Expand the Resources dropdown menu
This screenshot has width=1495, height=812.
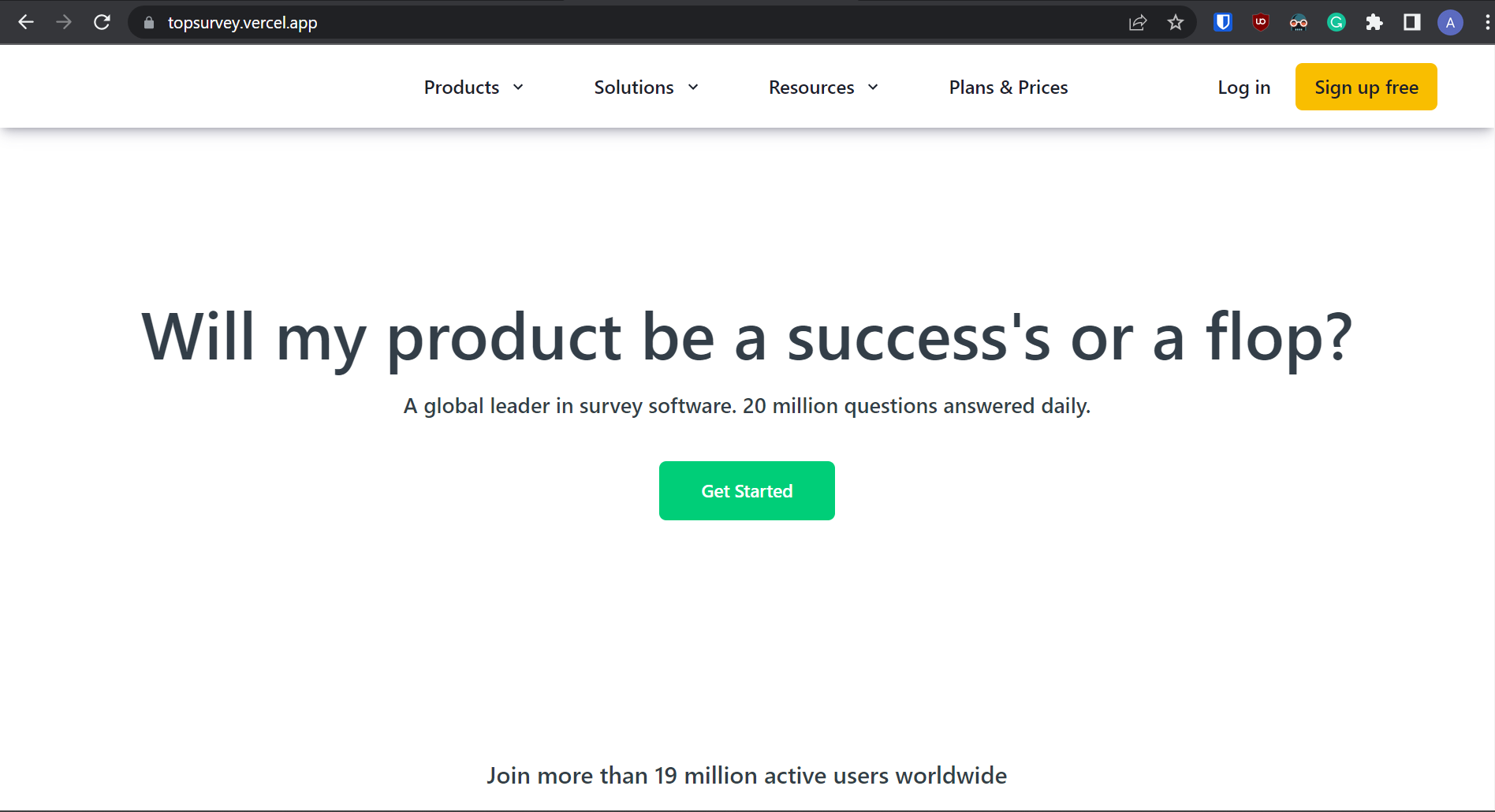pyautogui.click(x=823, y=88)
